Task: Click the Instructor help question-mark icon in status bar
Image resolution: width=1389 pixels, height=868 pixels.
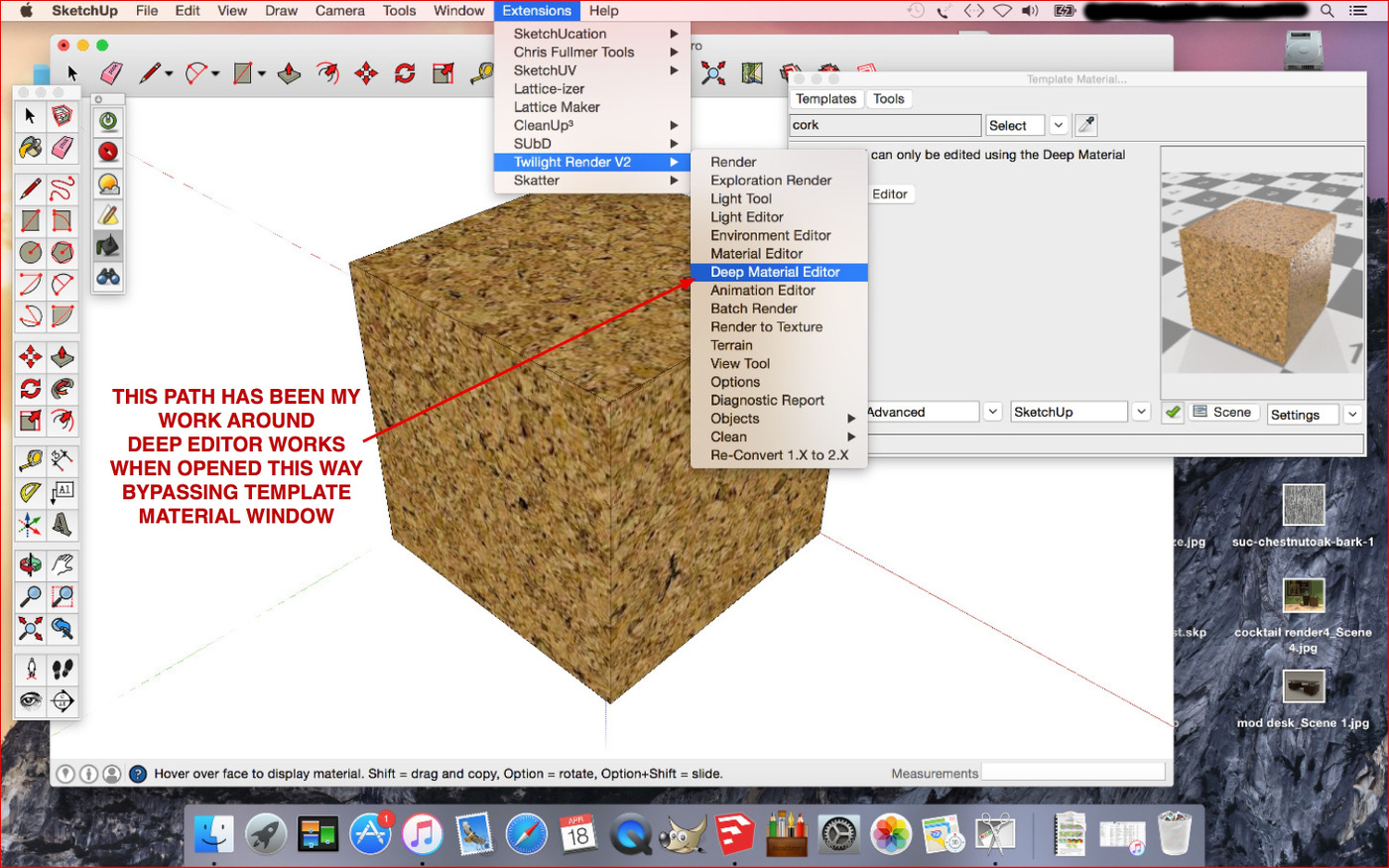Action: point(138,774)
